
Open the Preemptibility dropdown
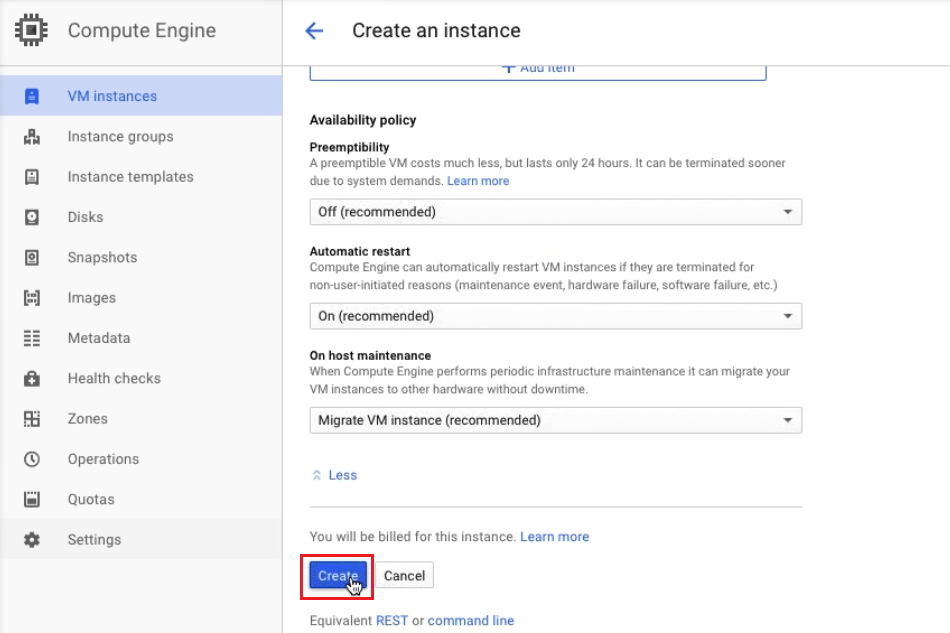pyautogui.click(x=556, y=212)
